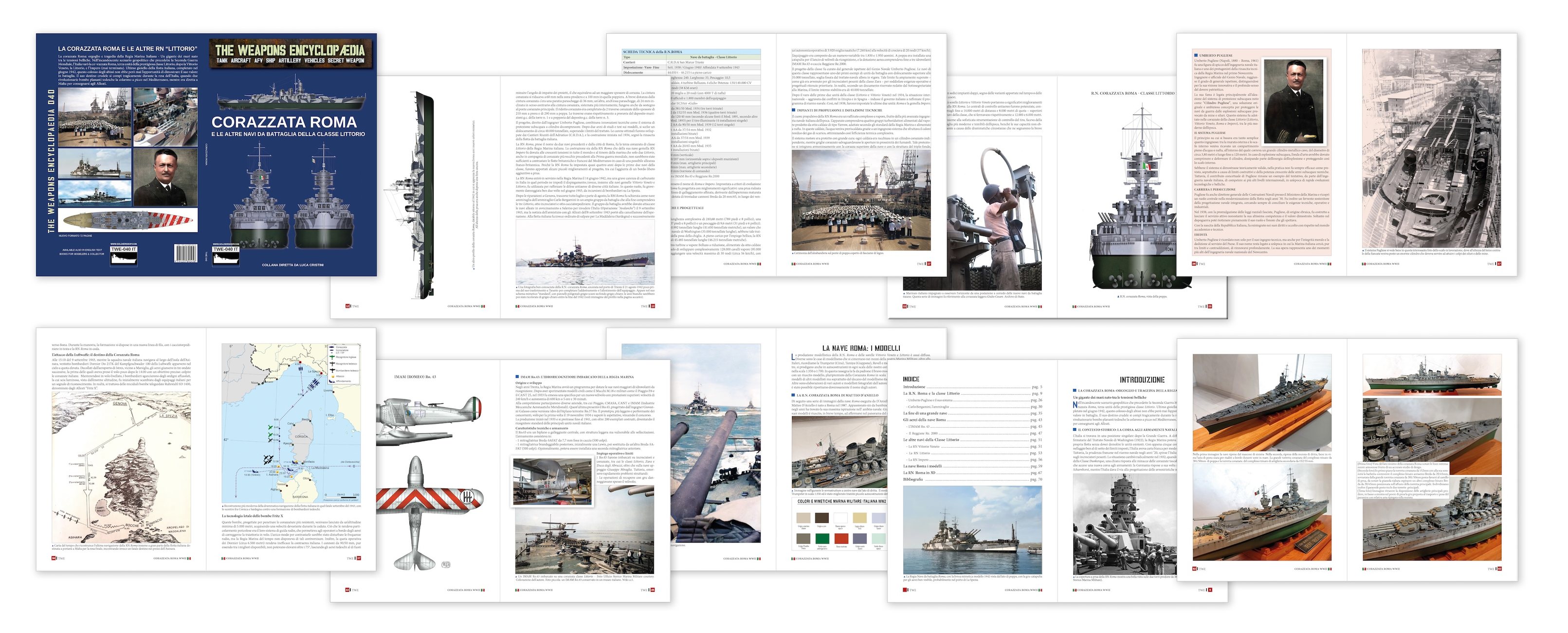Click index entry "Gli aerei della nave Roma"

coord(925,420)
